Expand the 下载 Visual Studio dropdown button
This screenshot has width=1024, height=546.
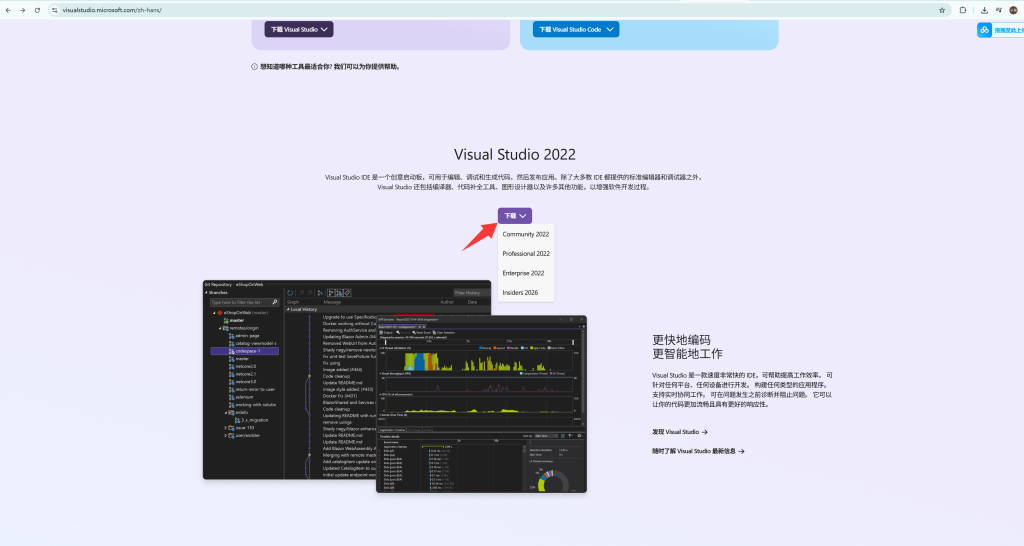(x=299, y=29)
